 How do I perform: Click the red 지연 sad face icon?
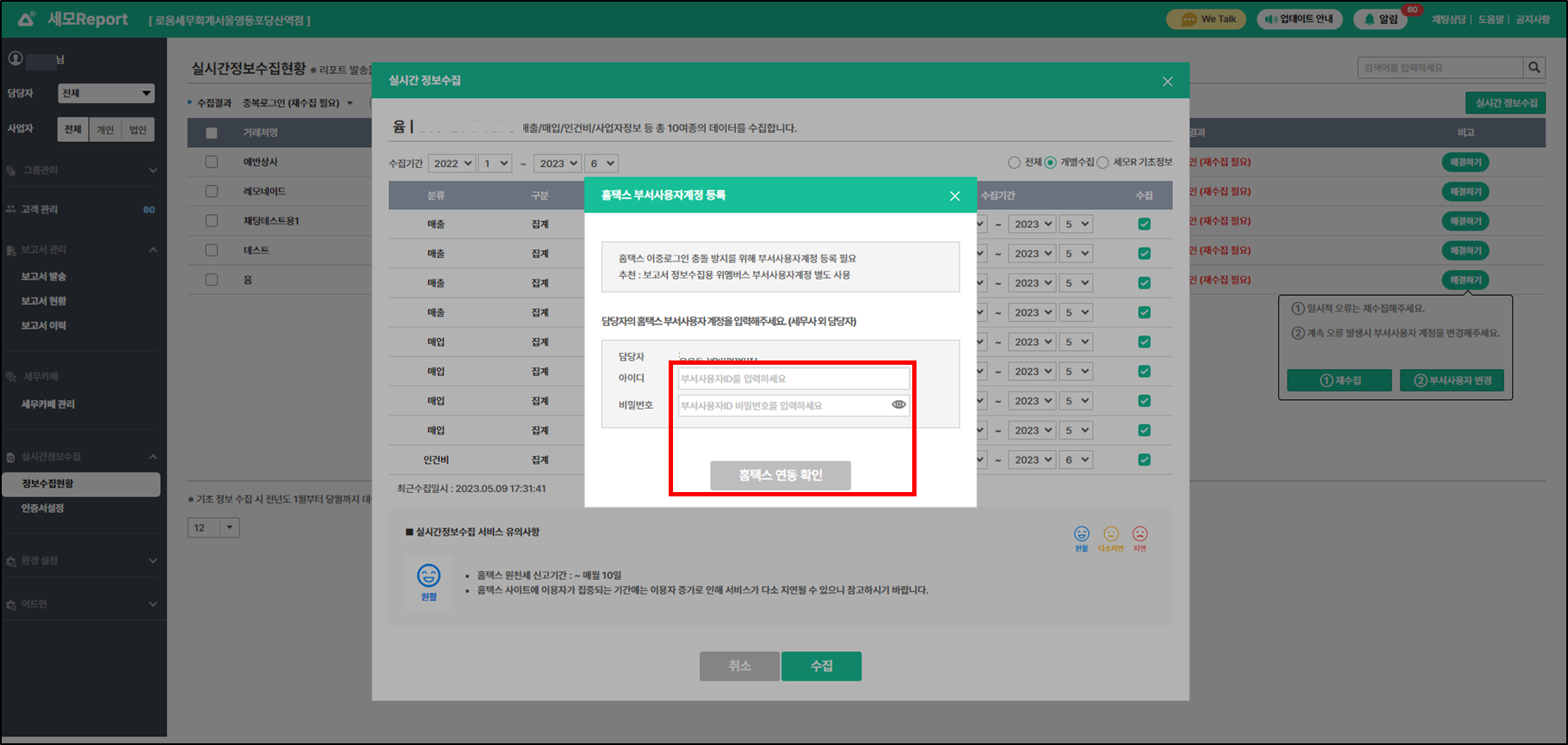(1139, 534)
